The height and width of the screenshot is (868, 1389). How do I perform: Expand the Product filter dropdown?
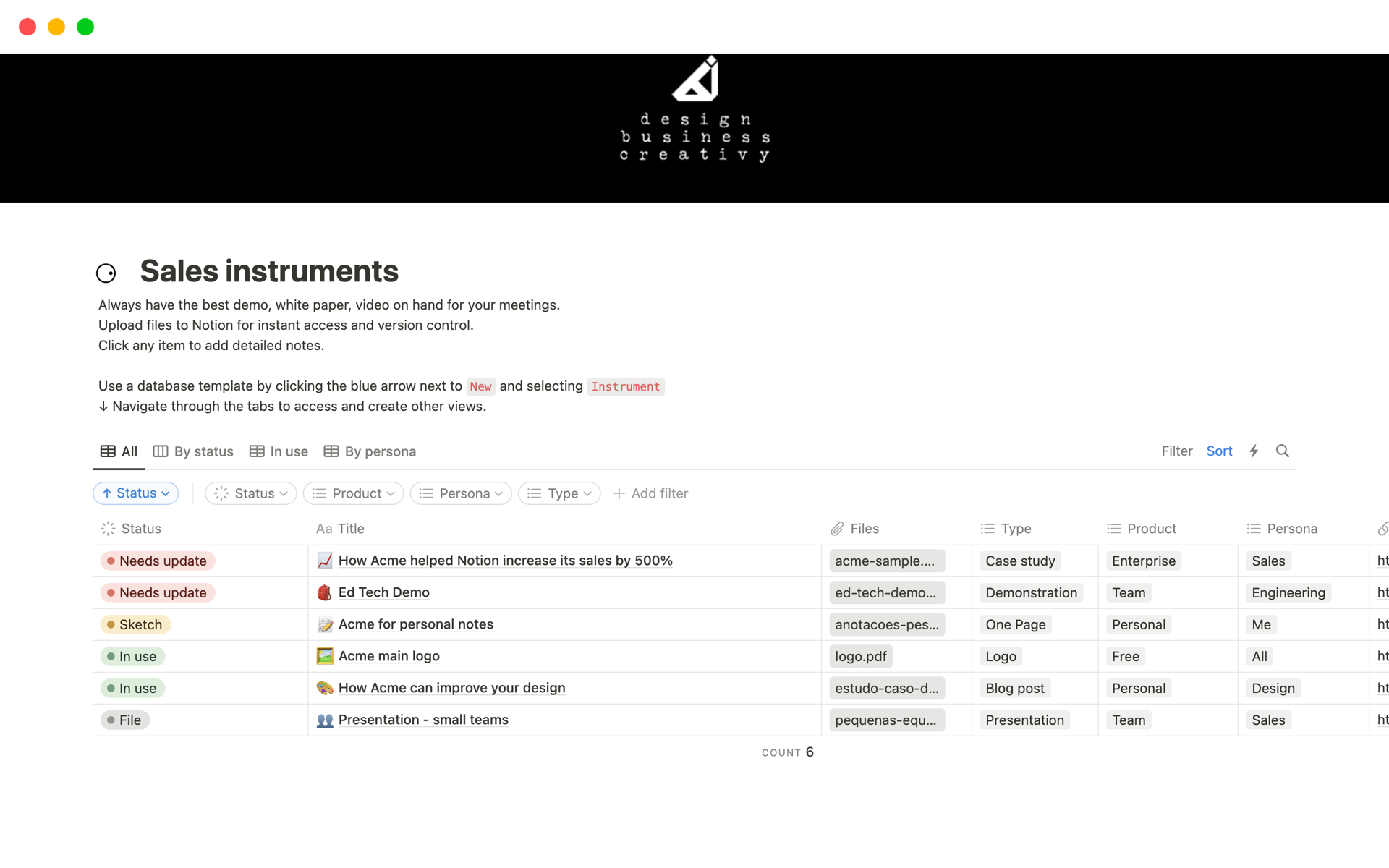coord(354,493)
